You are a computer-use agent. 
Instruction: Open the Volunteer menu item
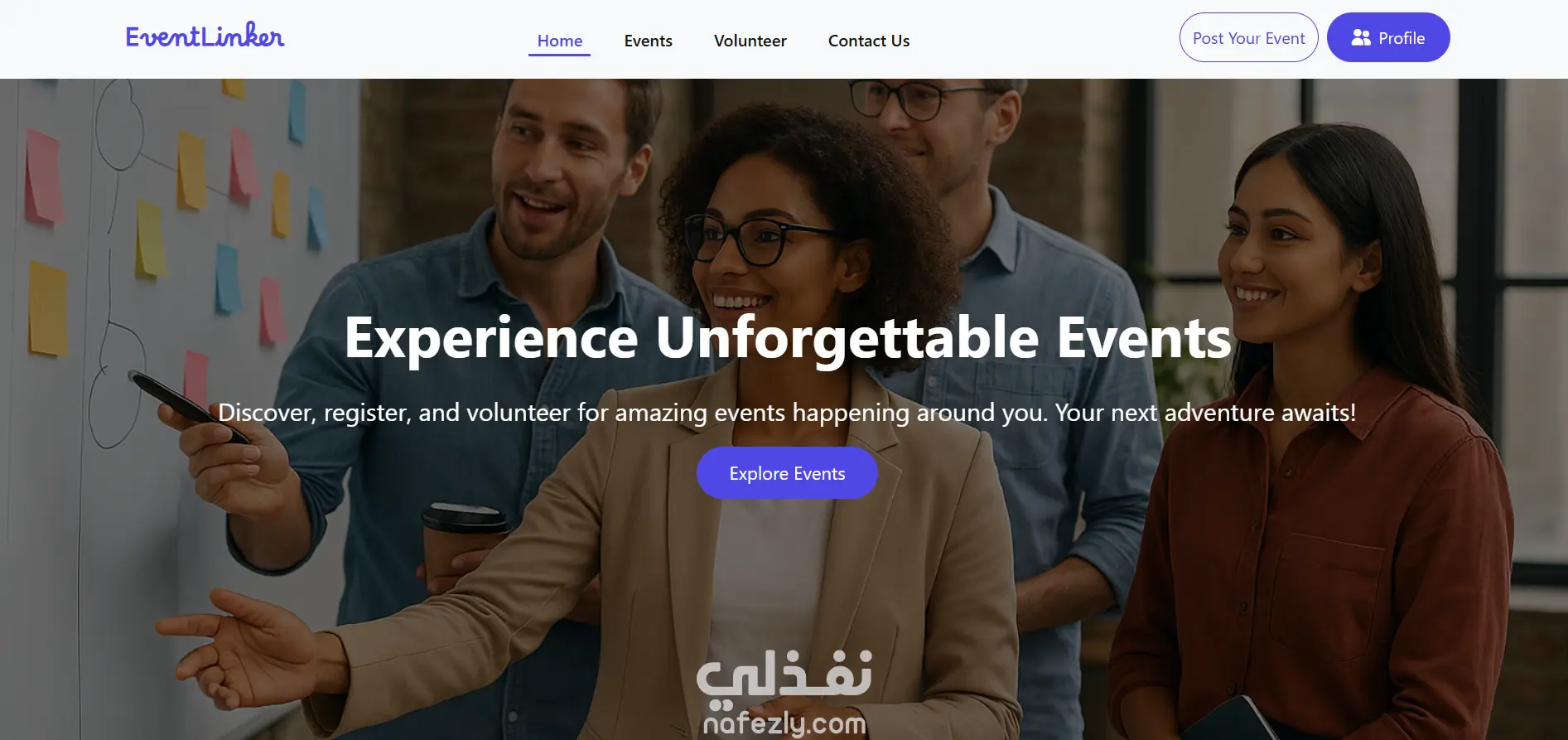pyautogui.click(x=750, y=41)
